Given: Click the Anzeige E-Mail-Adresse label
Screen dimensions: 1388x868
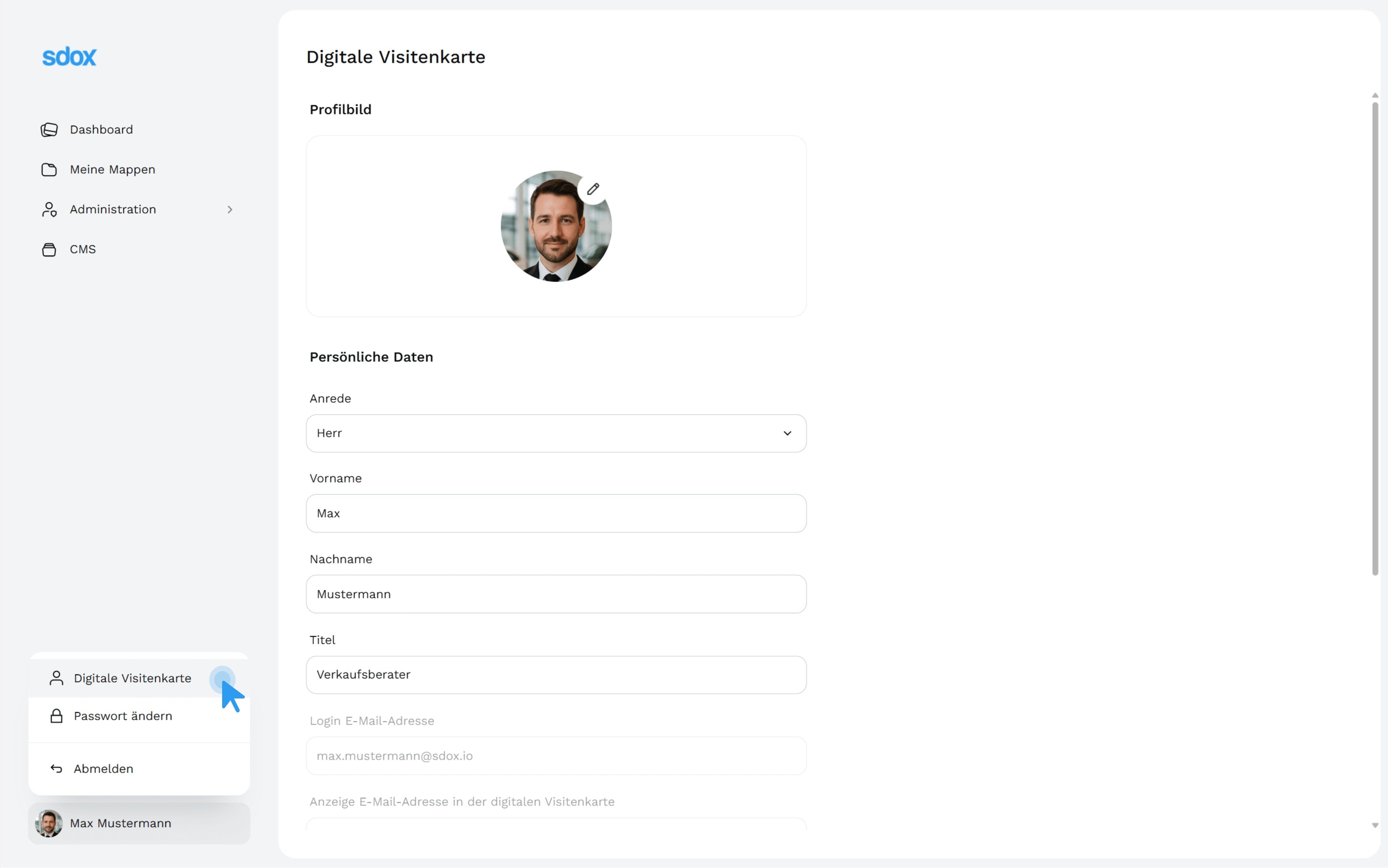Looking at the screenshot, I should (462, 801).
